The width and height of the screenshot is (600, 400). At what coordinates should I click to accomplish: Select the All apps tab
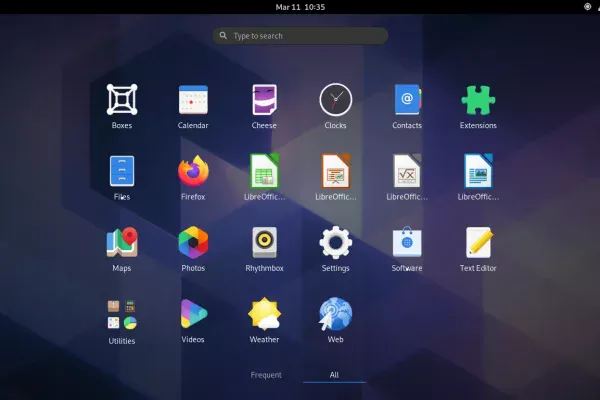334,375
